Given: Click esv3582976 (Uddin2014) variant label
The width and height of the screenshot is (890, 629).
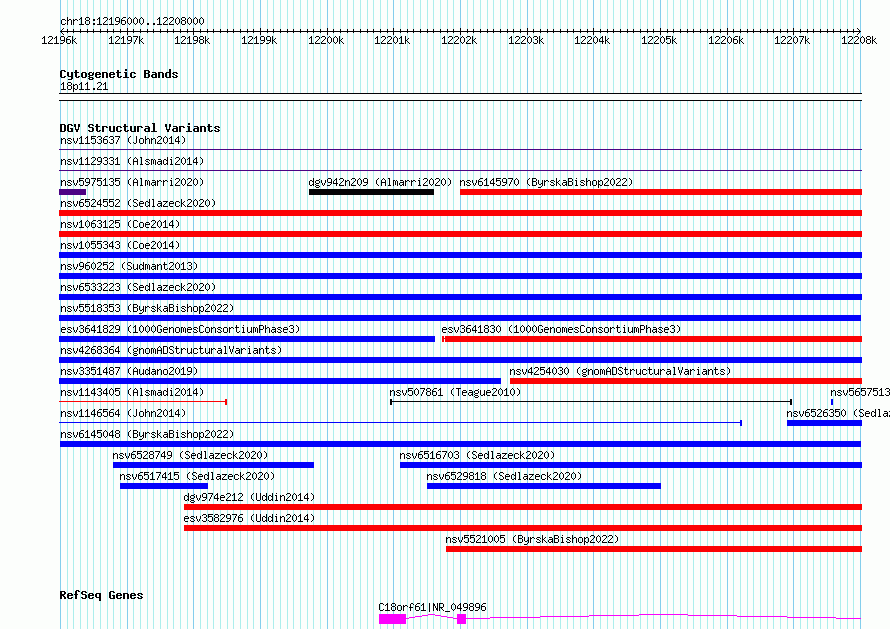Looking at the screenshot, I should pos(249,518).
